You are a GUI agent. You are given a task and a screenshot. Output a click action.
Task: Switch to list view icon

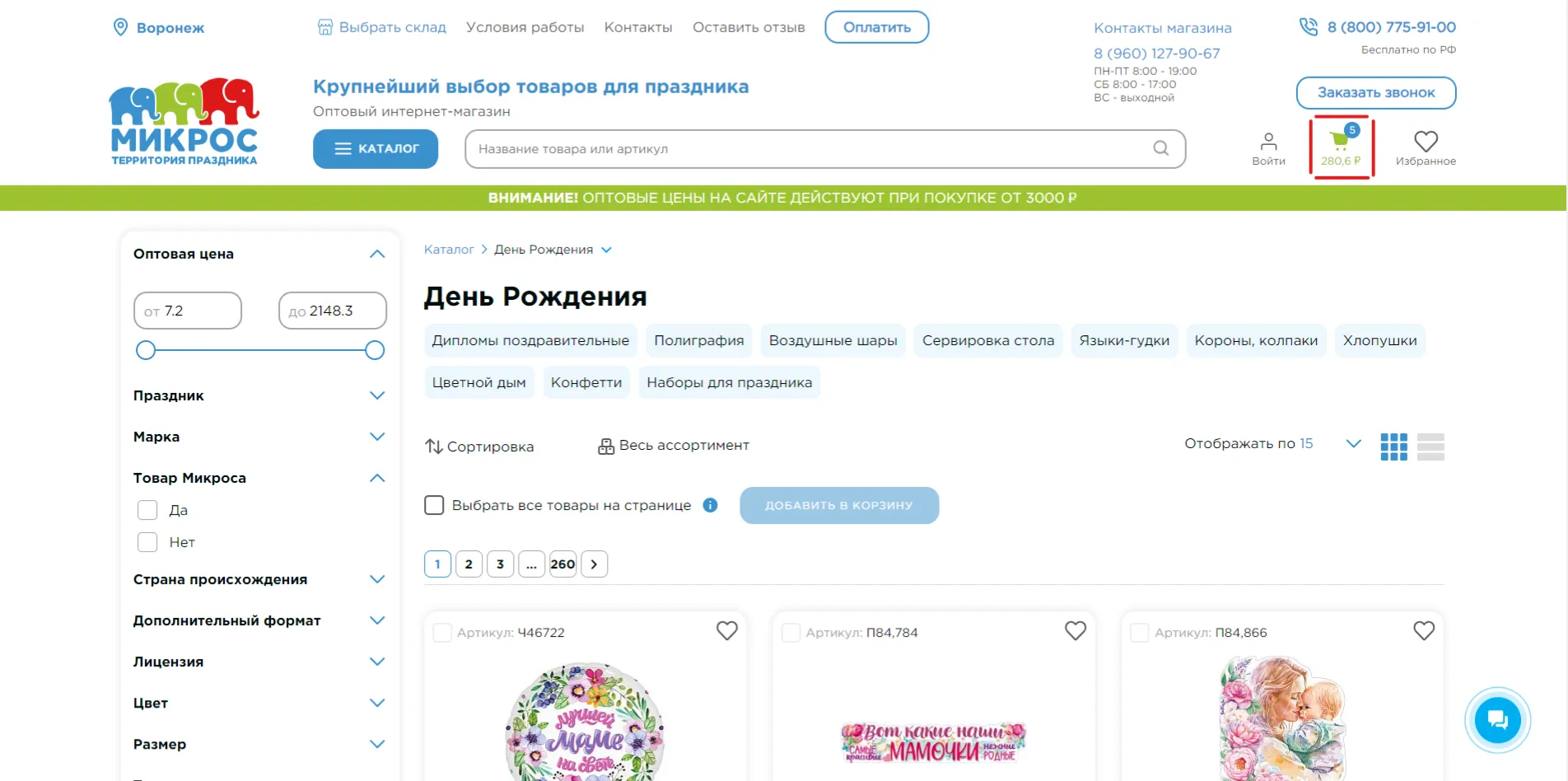click(x=1430, y=447)
